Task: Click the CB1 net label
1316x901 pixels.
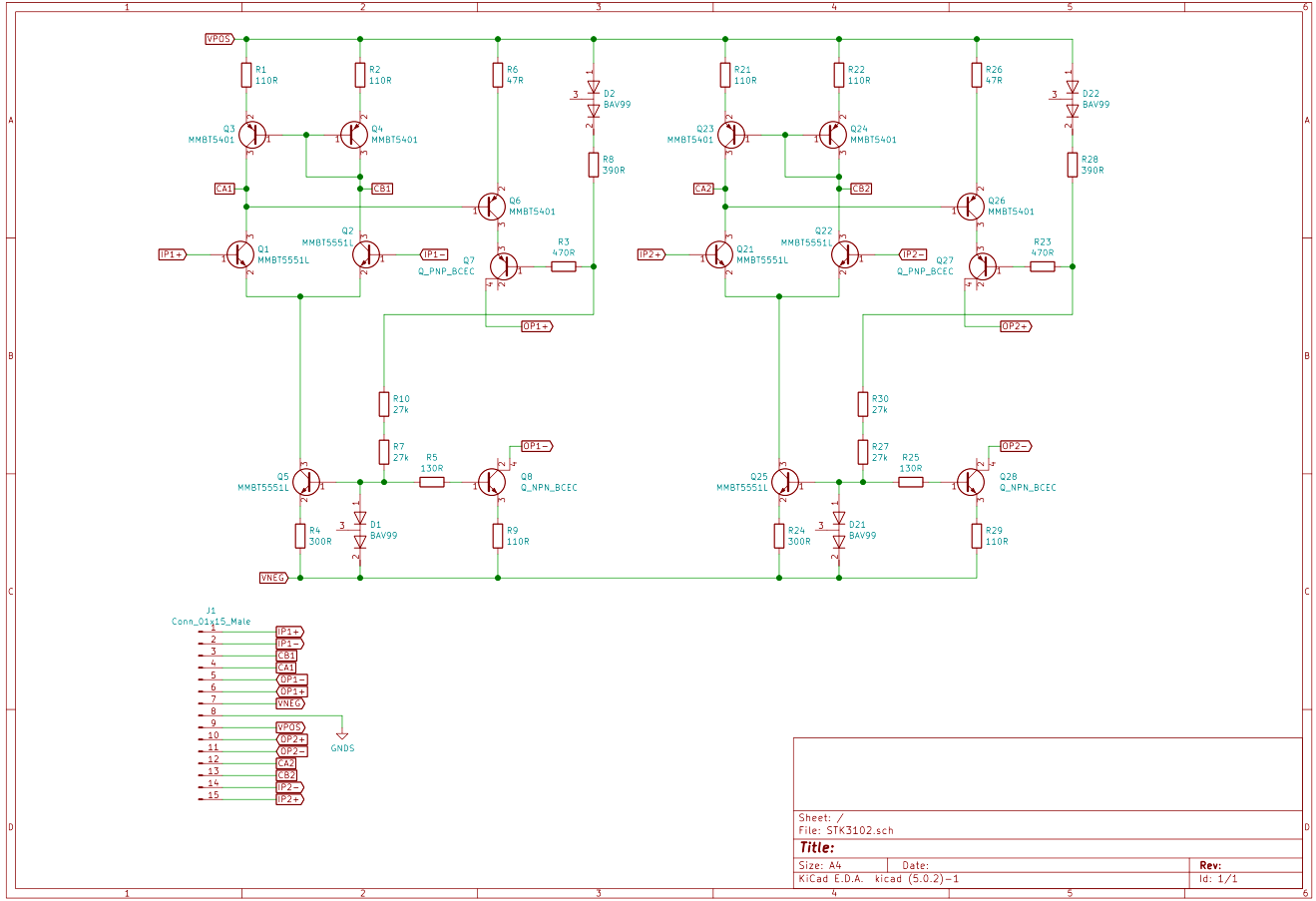Action: [x=382, y=189]
